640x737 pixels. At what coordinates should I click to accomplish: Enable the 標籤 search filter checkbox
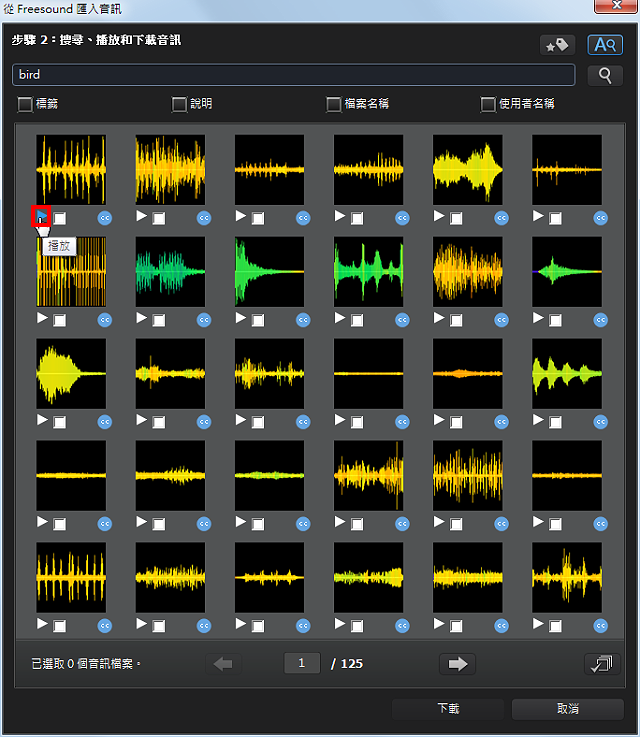tap(25, 104)
